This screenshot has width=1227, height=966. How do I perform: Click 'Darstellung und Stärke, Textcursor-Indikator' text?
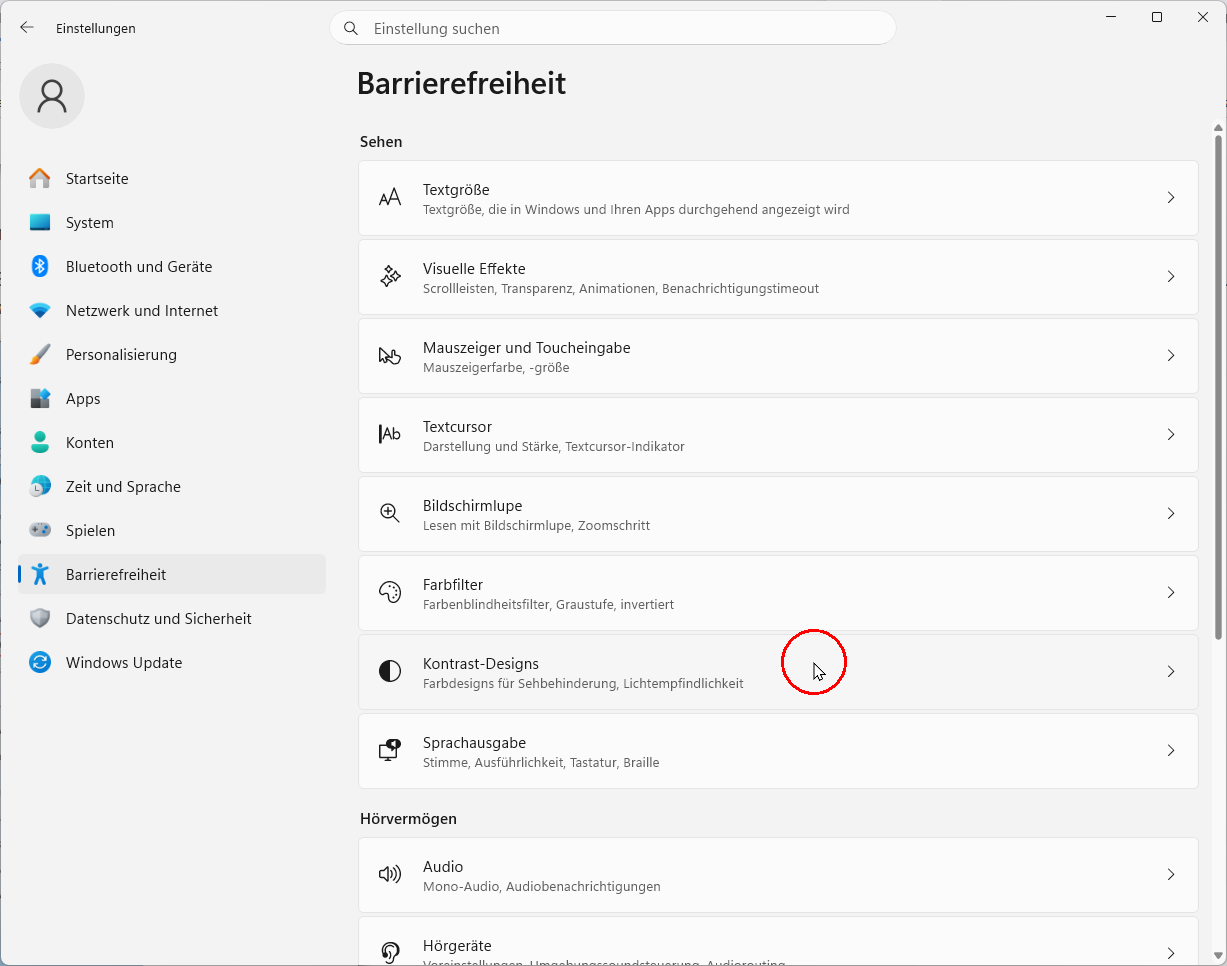coord(554,447)
